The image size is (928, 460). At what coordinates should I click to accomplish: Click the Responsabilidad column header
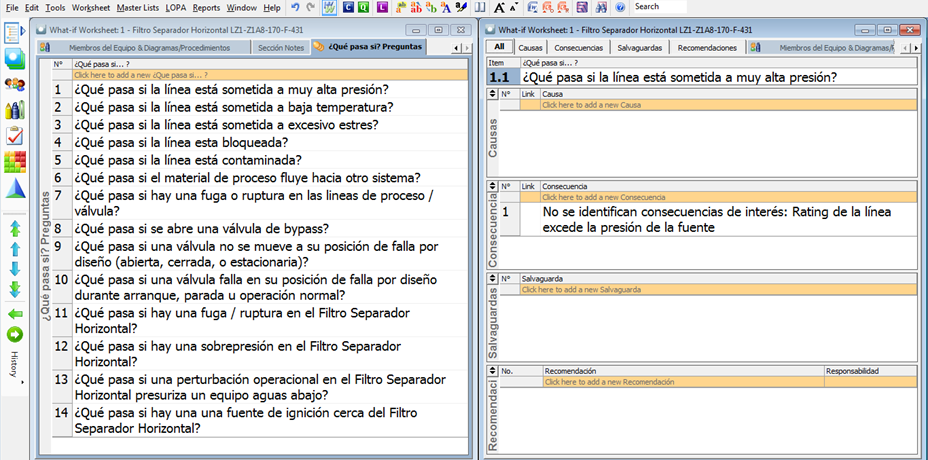[x=870, y=371]
